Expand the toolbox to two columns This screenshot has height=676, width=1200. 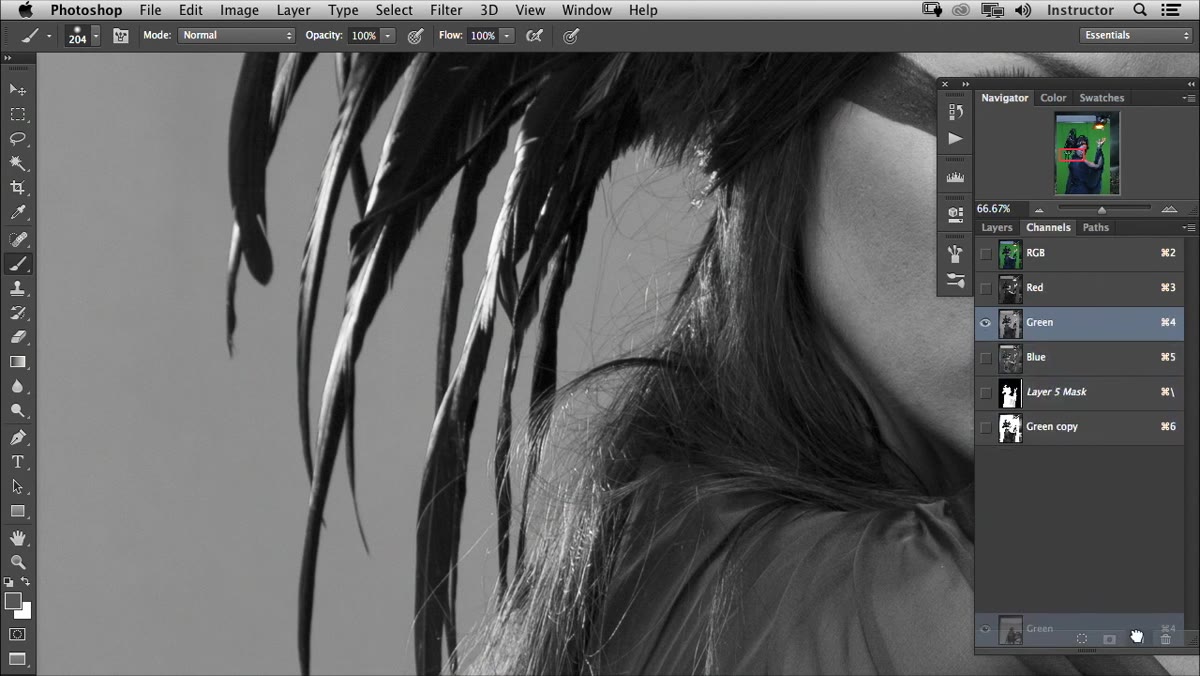pos(8,59)
